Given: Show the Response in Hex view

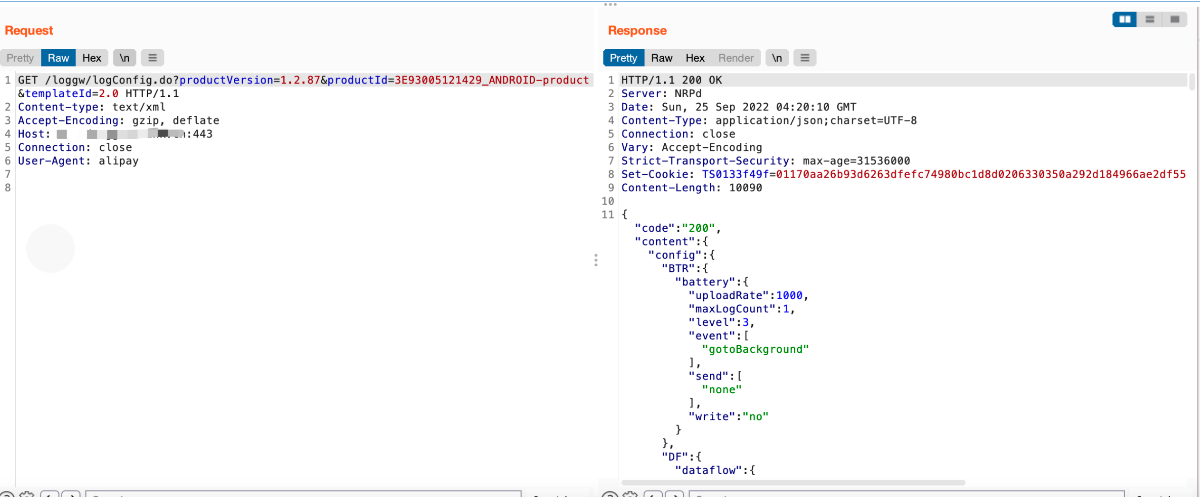Looking at the screenshot, I should coord(695,58).
